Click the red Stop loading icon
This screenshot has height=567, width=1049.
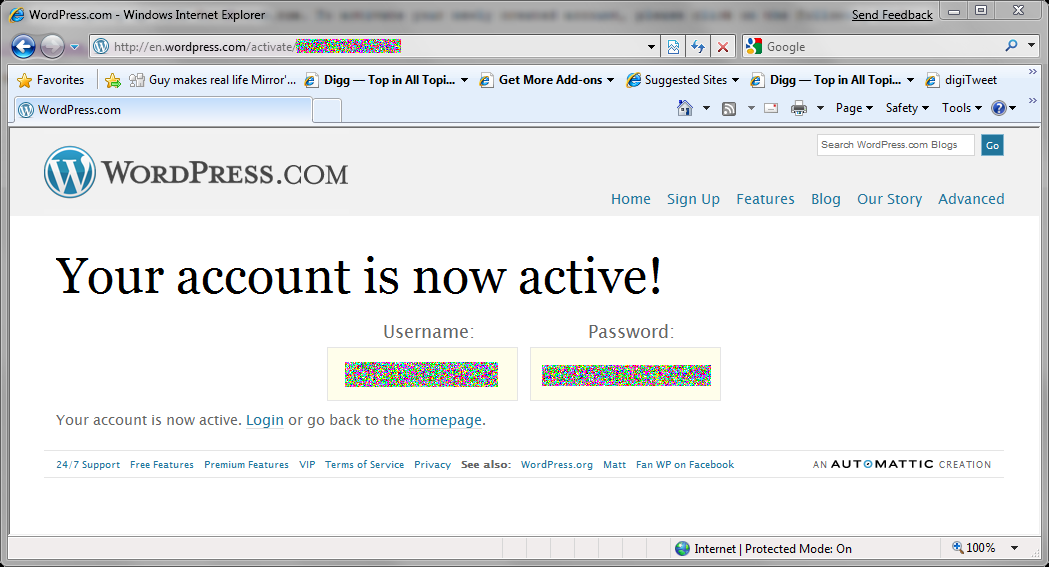point(723,46)
